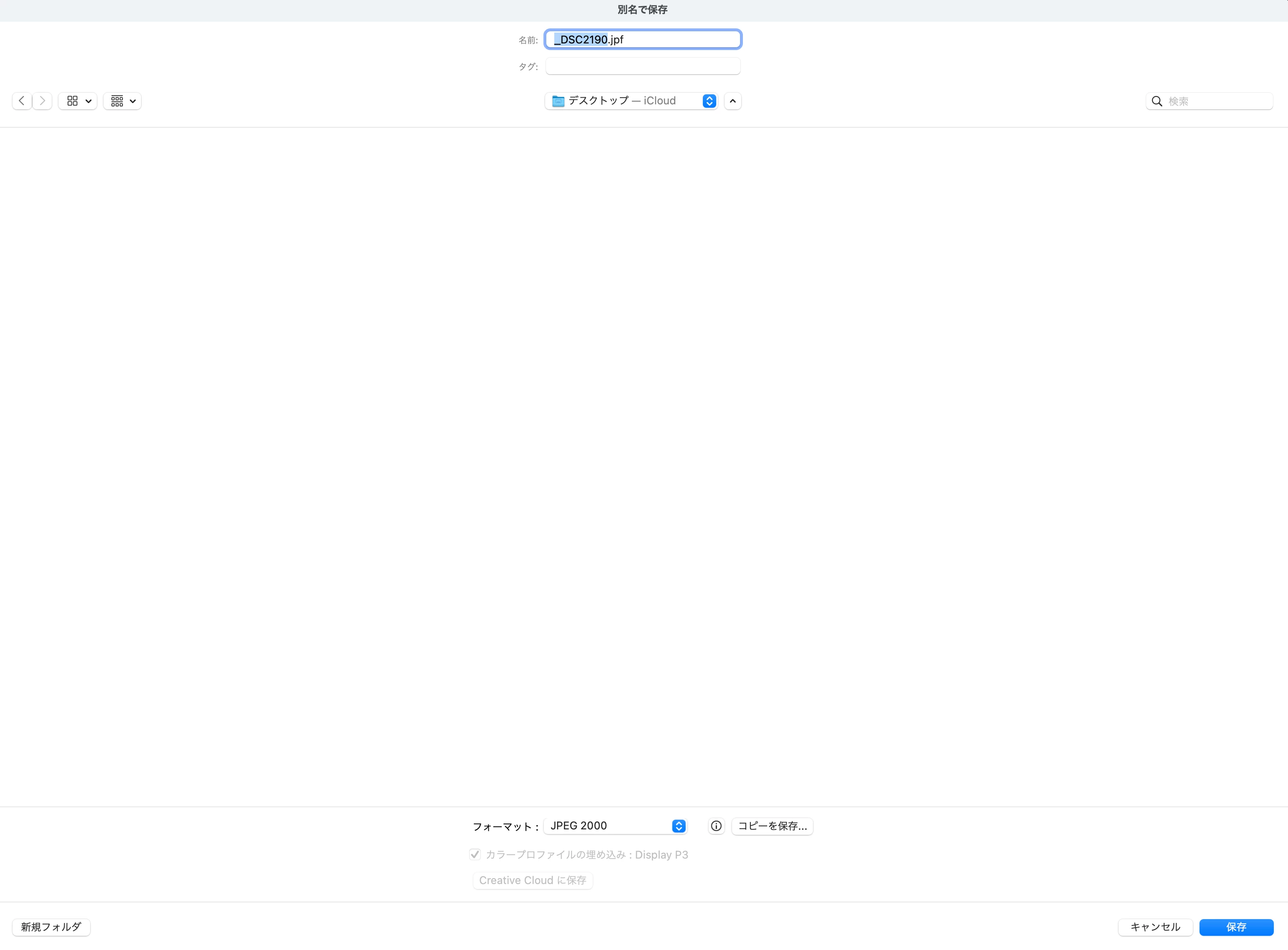Image resolution: width=1288 pixels, height=950 pixels.
Task: Click the キャンセル button
Action: tap(1154, 927)
